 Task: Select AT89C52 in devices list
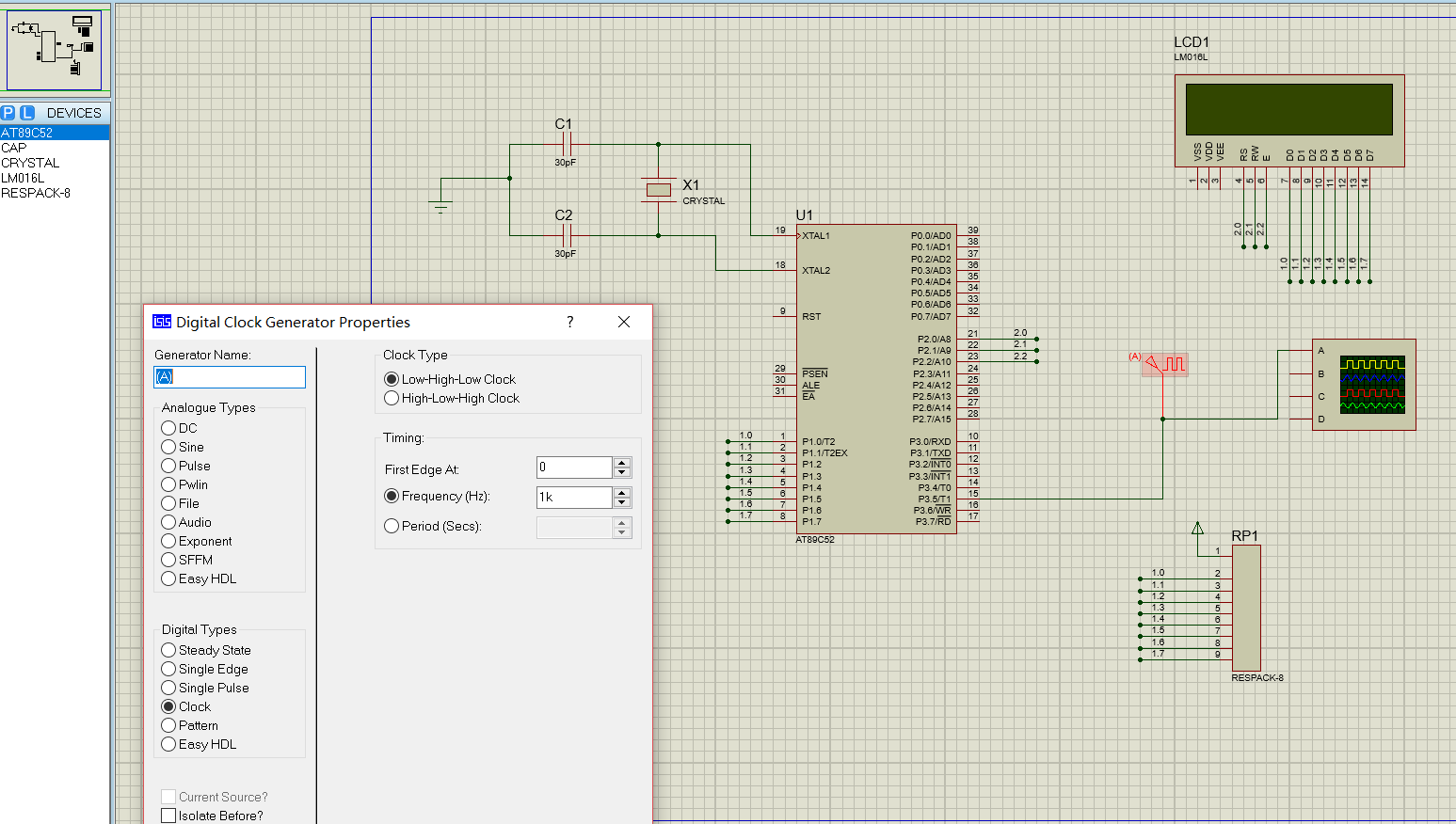(x=55, y=133)
